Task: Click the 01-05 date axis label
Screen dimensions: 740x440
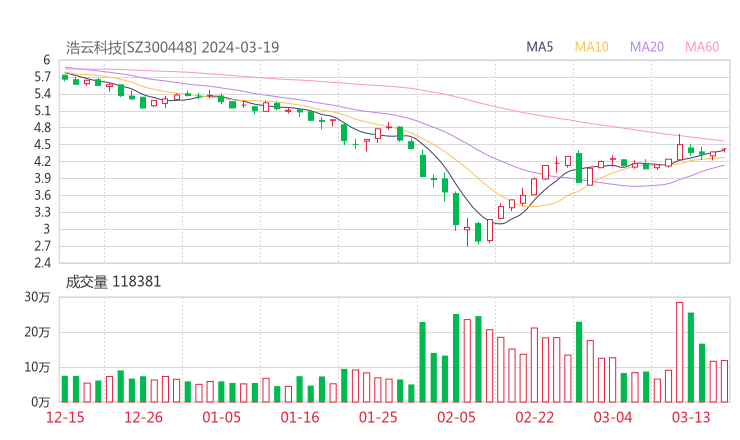Action: [221, 417]
